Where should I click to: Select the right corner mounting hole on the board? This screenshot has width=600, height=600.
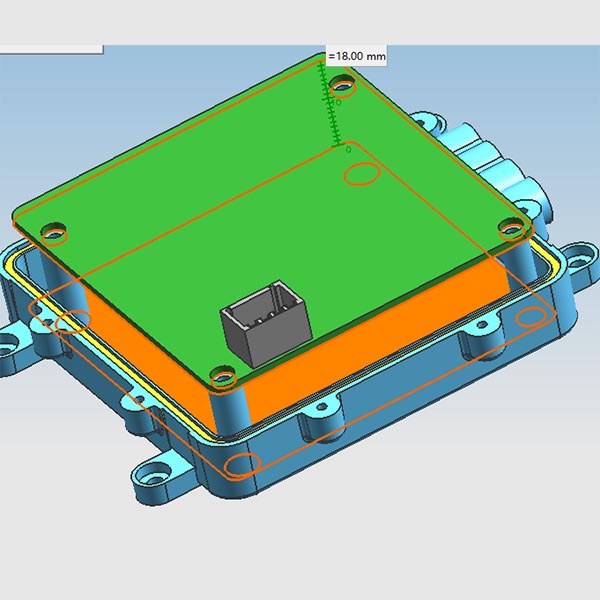coord(511,230)
